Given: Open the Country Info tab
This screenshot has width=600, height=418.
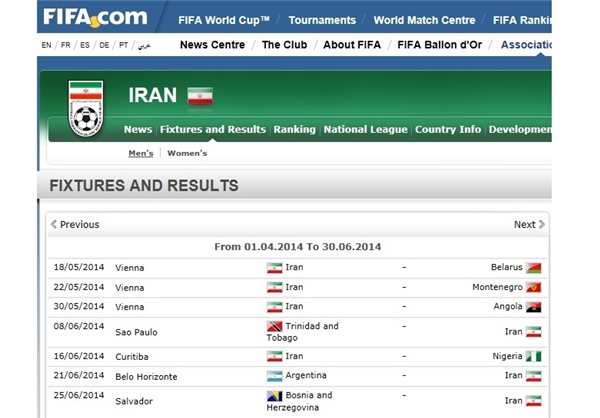Looking at the screenshot, I should click(x=448, y=130).
